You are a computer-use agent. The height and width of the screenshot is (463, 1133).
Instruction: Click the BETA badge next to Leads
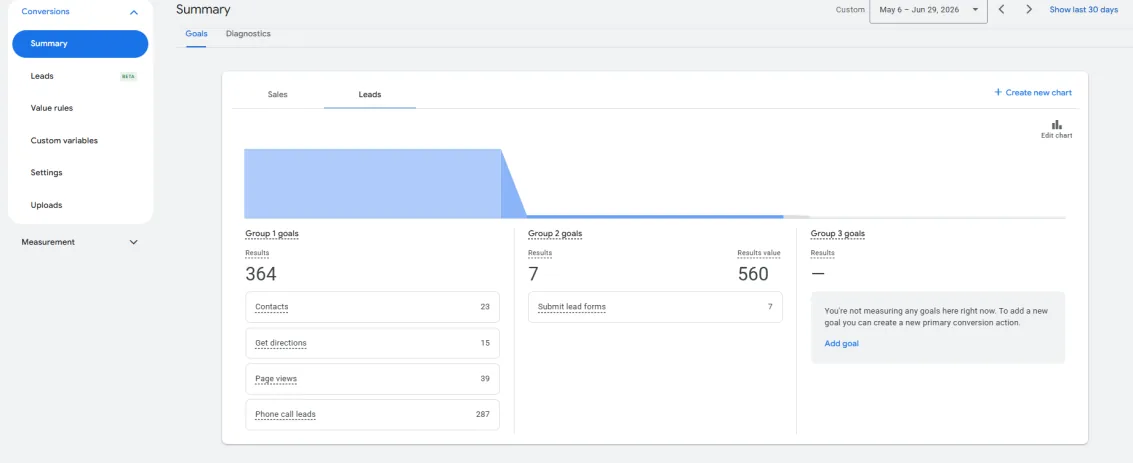point(128,77)
